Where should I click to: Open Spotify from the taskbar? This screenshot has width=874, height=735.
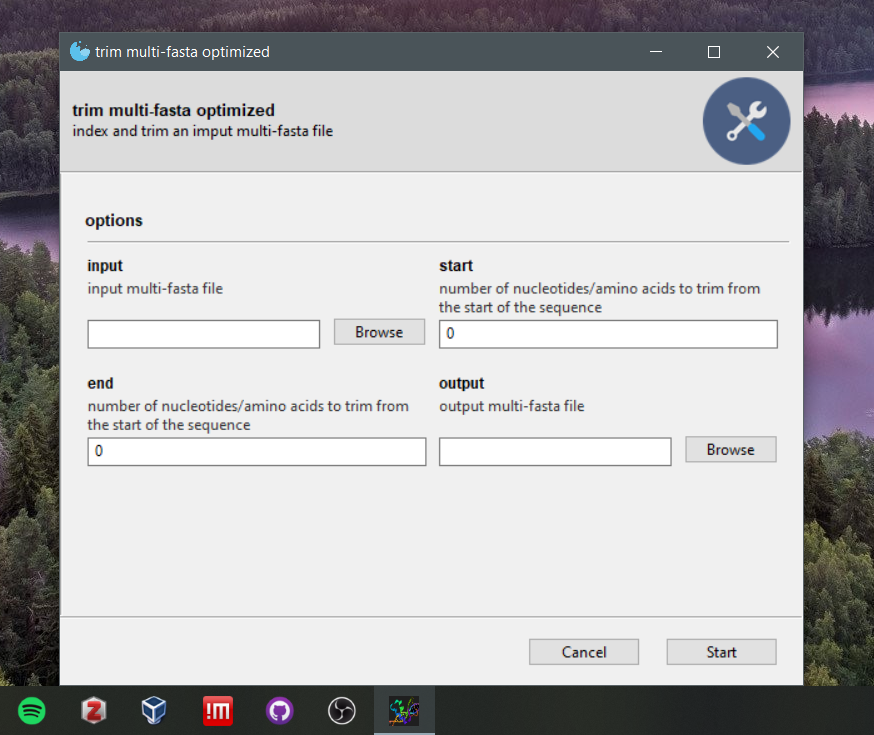pos(32,711)
